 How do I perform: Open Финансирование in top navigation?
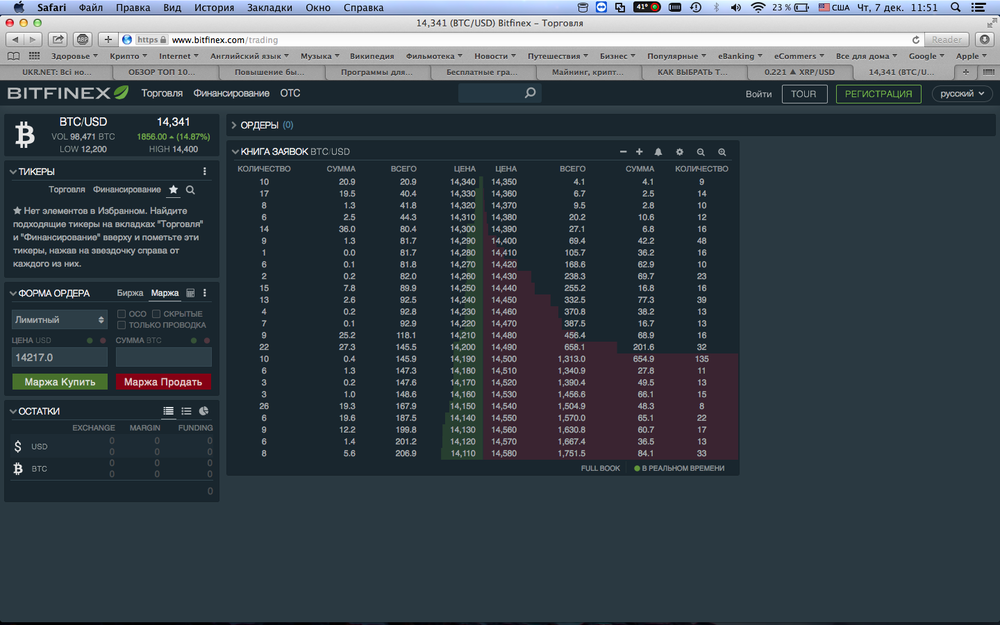(232, 93)
